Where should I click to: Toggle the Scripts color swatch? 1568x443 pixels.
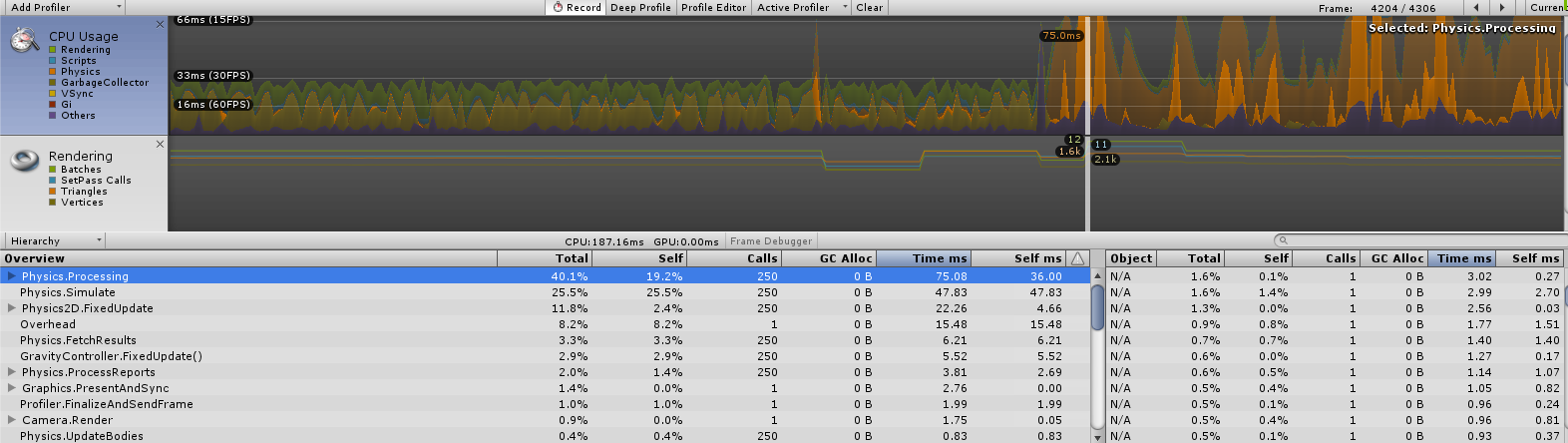53,61
